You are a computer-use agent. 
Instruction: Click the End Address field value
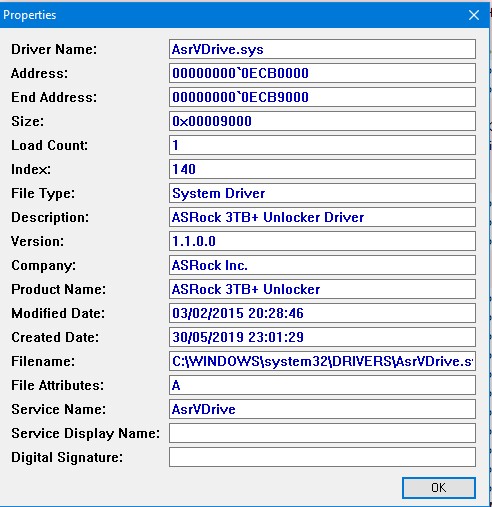322,97
